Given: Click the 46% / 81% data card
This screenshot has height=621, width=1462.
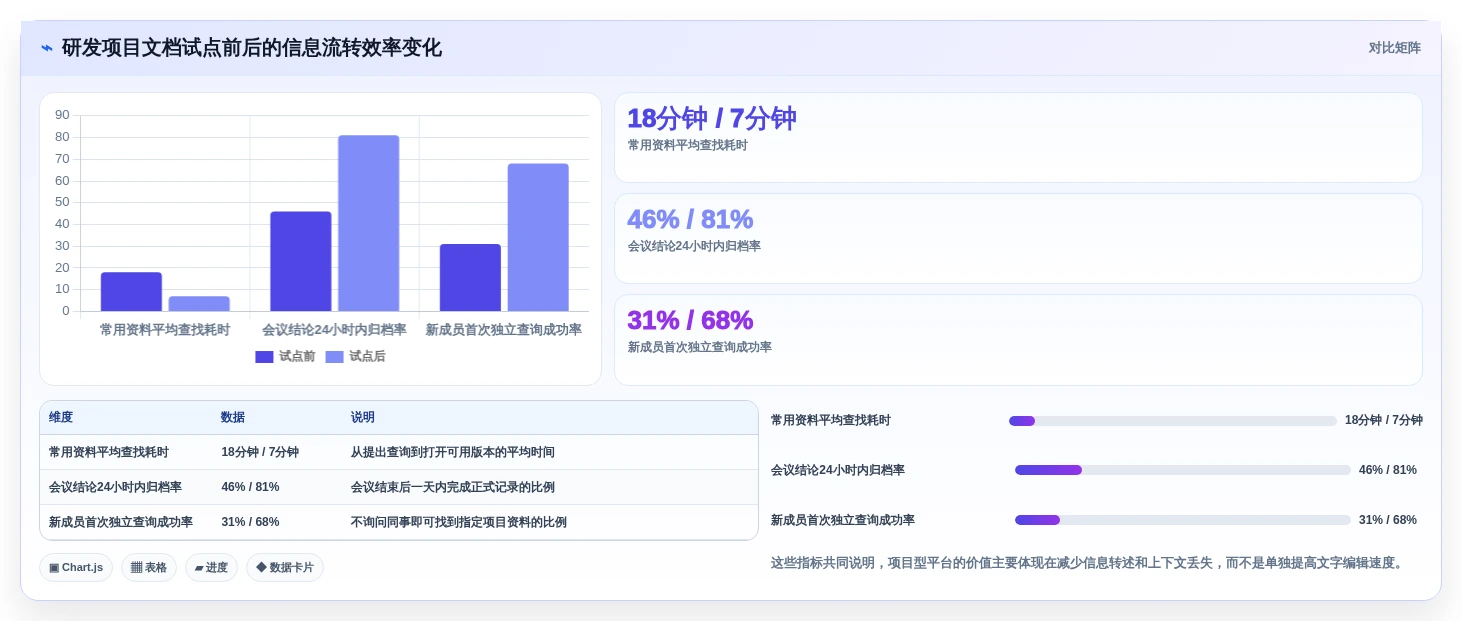Looking at the screenshot, I should pos(1018,239).
